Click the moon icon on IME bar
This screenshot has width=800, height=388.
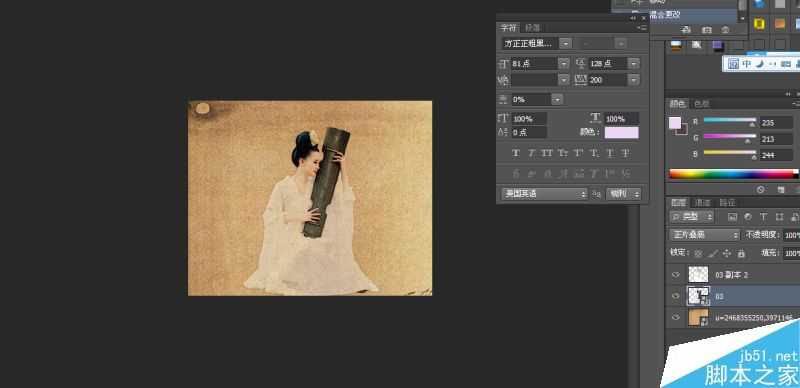759,64
